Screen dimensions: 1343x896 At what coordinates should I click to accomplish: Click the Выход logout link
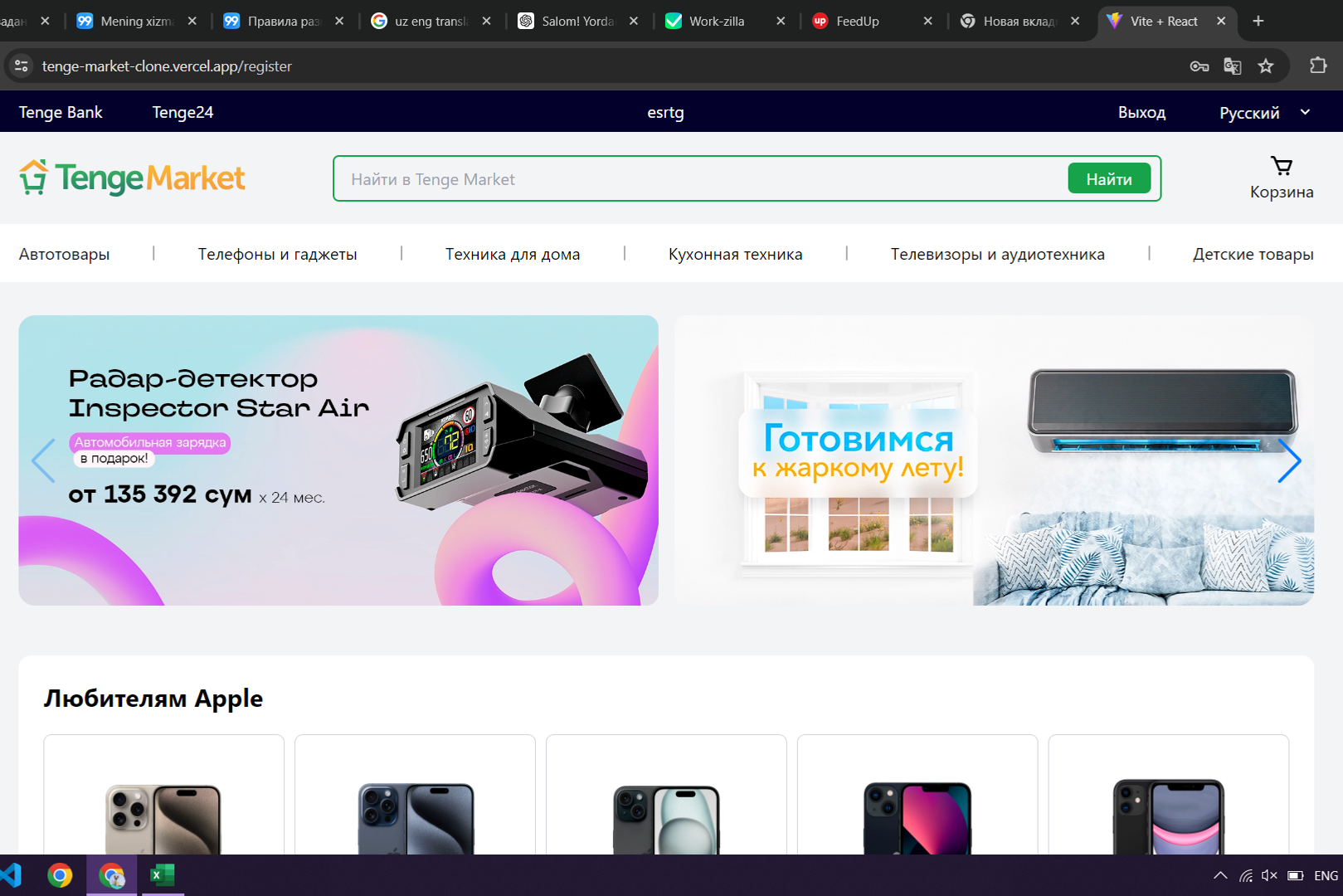coord(1141,113)
